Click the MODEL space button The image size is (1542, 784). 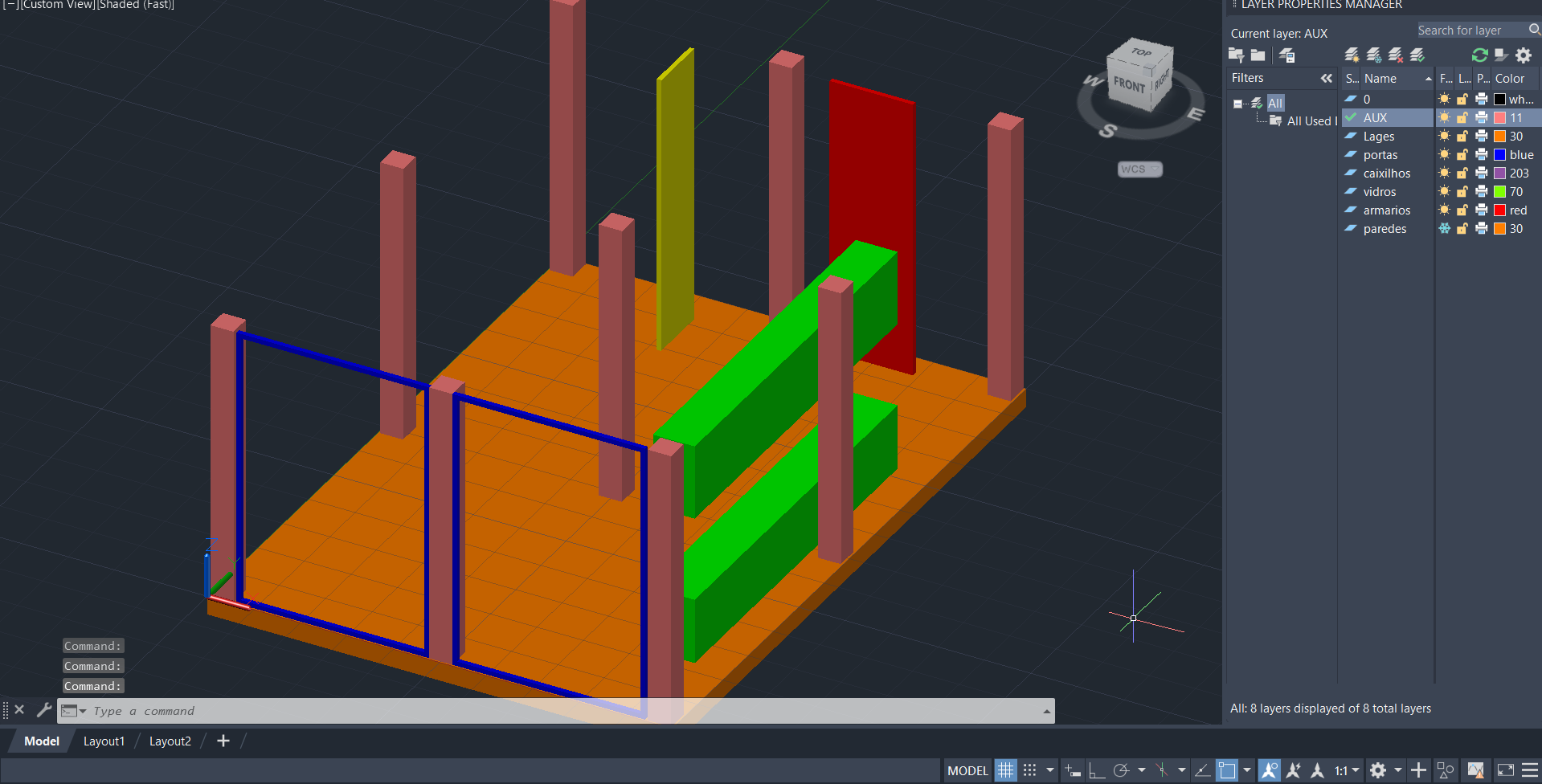click(967, 770)
